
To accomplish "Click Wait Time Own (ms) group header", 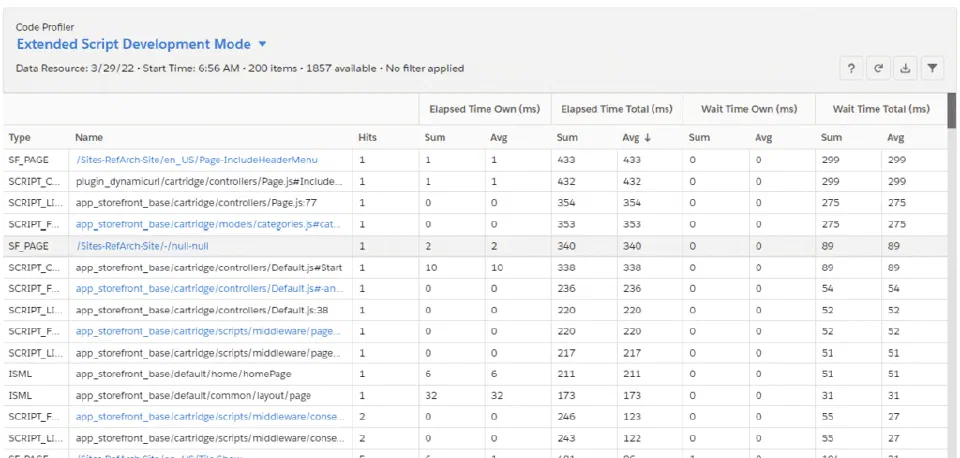I will click(x=749, y=109).
